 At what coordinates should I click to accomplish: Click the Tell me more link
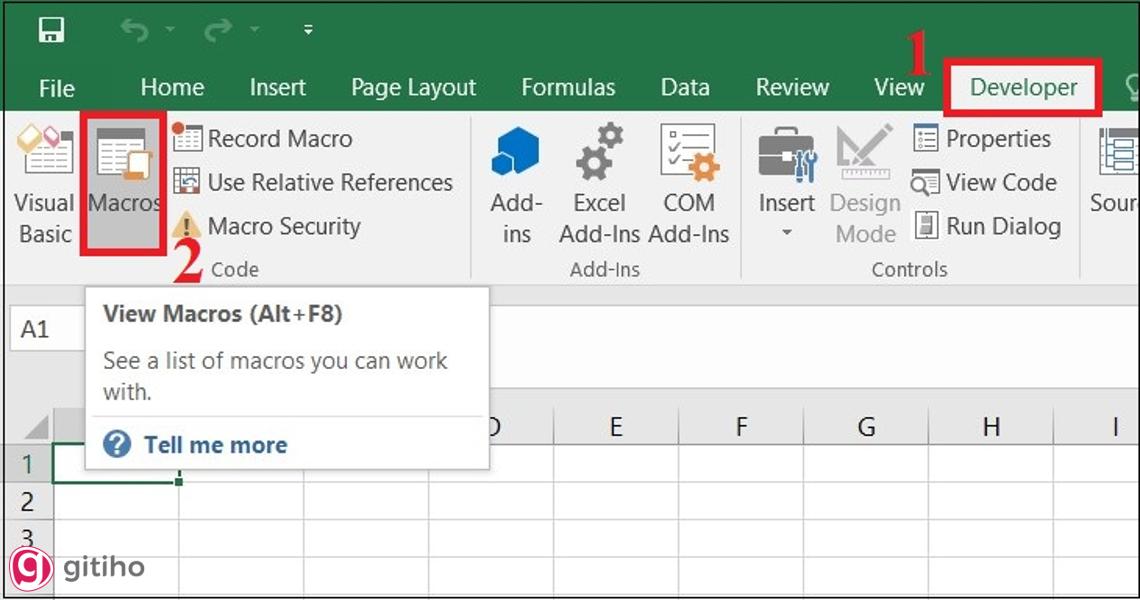tap(214, 443)
